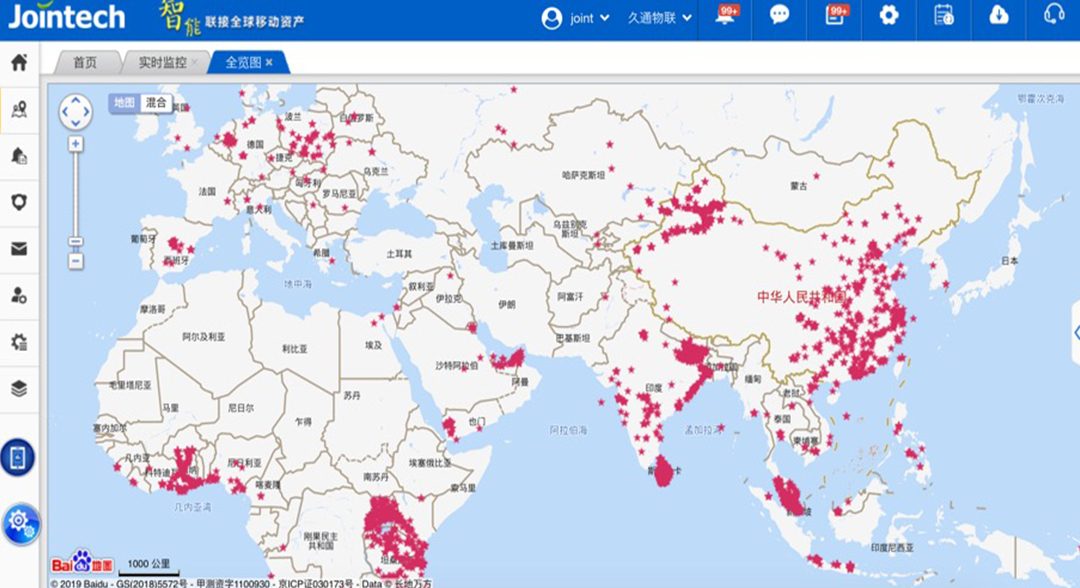Switch to the 首页 tab

pyautogui.click(x=85, y=62)
